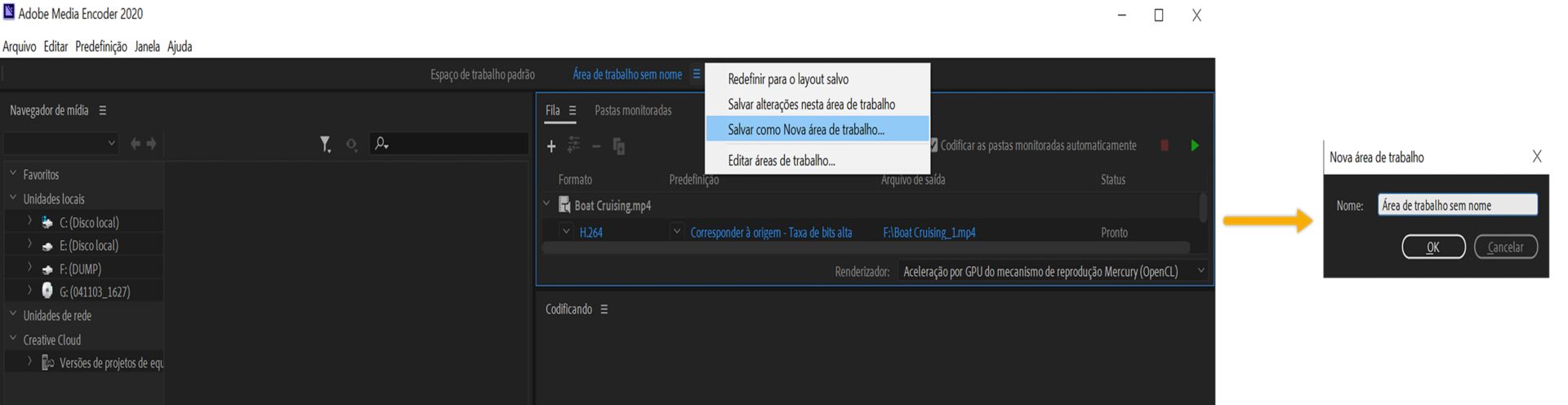Click the Adobe Media Encoder app icon
This screenshot has height=405, width=1568.
pos(9,11)
